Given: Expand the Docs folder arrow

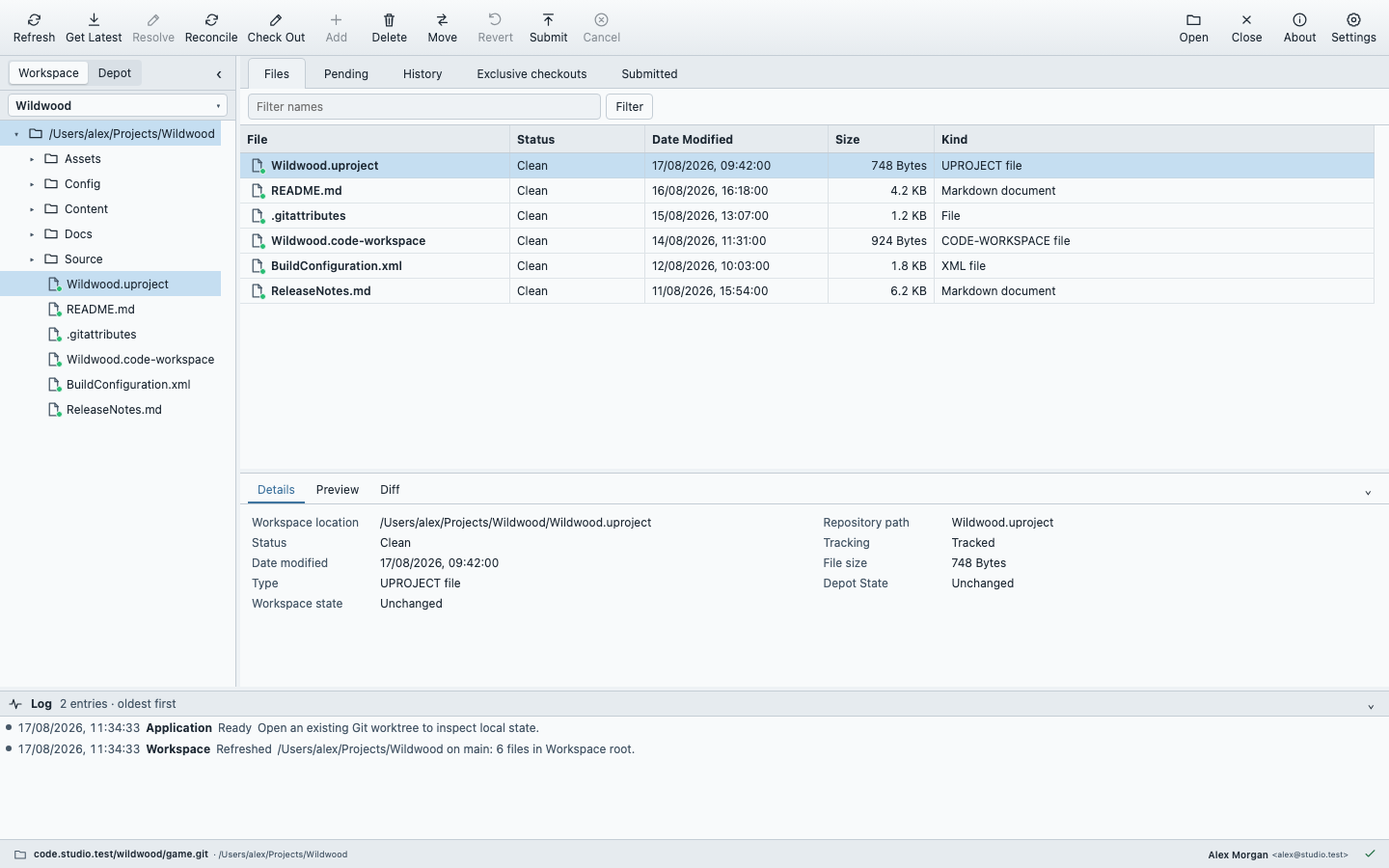Looking at the screenshot, I should click(32, 234).
